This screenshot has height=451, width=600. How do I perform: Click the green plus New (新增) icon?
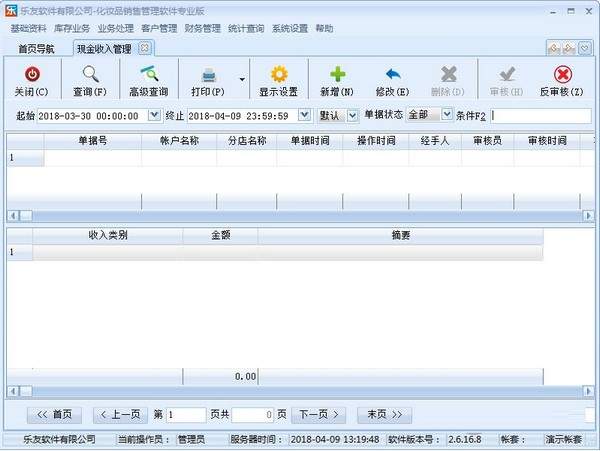click(x=338, y=75)
